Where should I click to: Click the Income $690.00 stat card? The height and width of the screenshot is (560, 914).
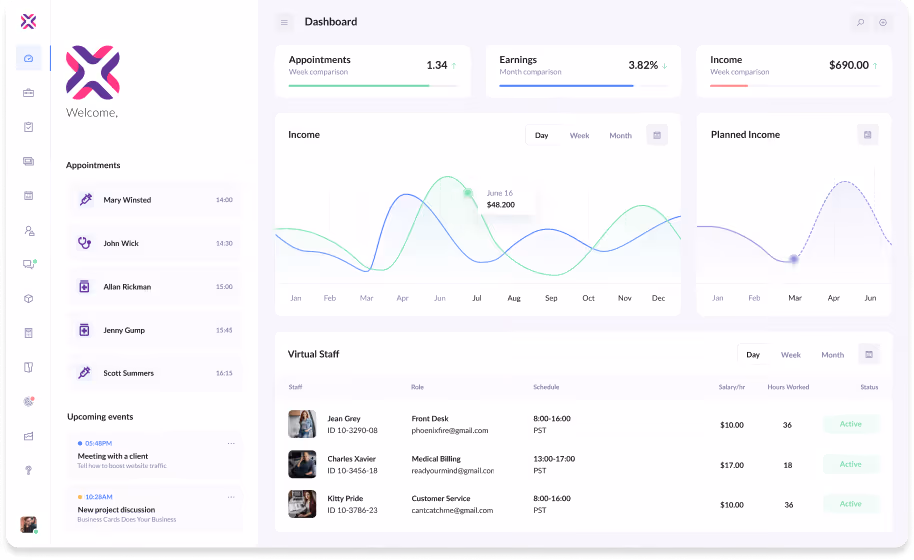pos(794,71)
